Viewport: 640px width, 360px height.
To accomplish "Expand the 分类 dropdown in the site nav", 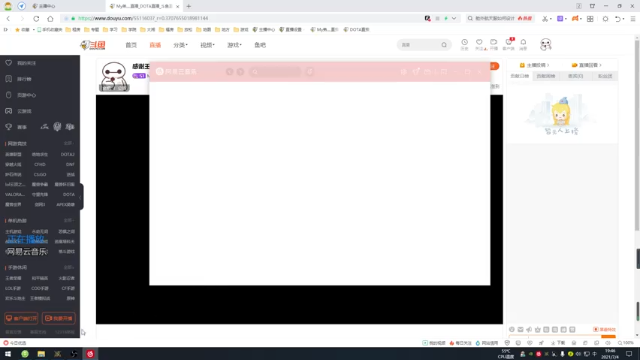I will (x=180, y=45).
